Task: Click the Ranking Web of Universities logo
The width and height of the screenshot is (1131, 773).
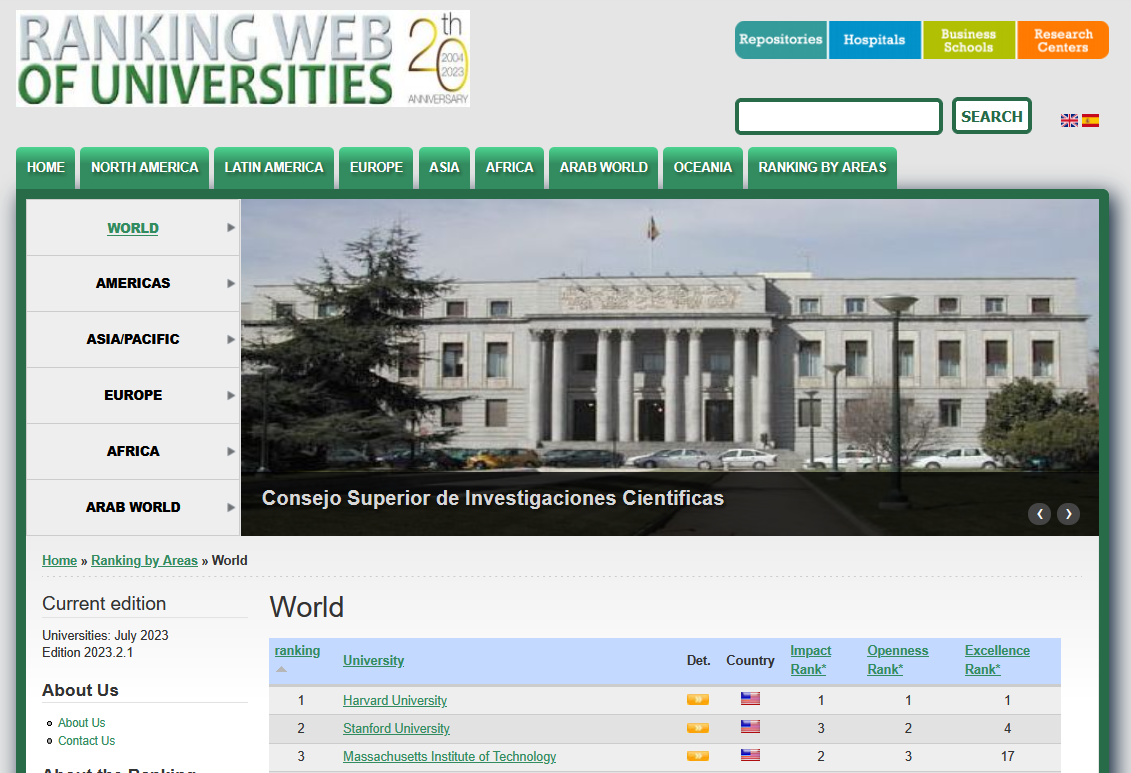Action: click(242, 58)
